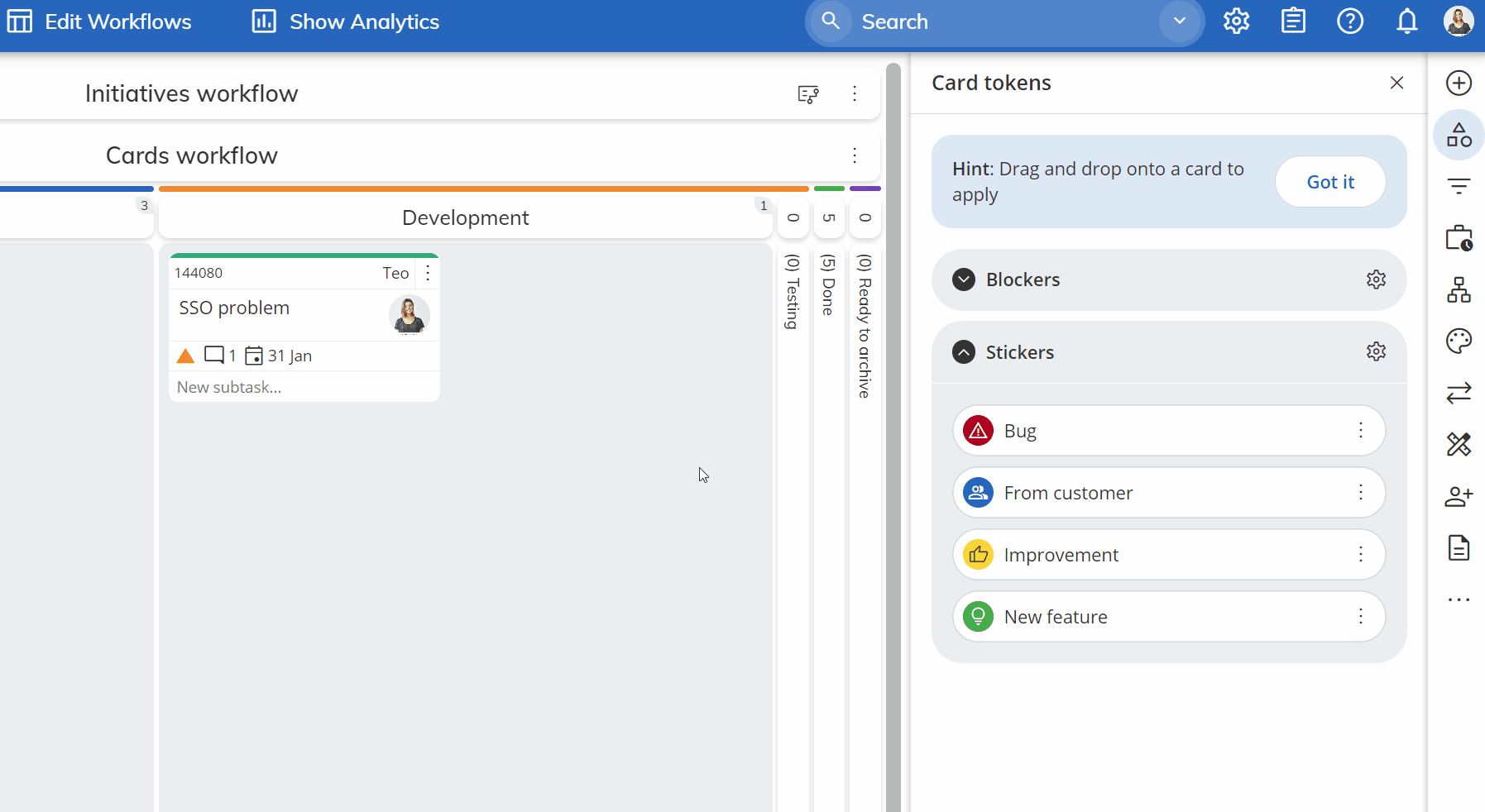Open the org chart hierarchy sidebar icon
Image resolution: width=1485 pixels, height=812 pixels.
[1459, 290]
